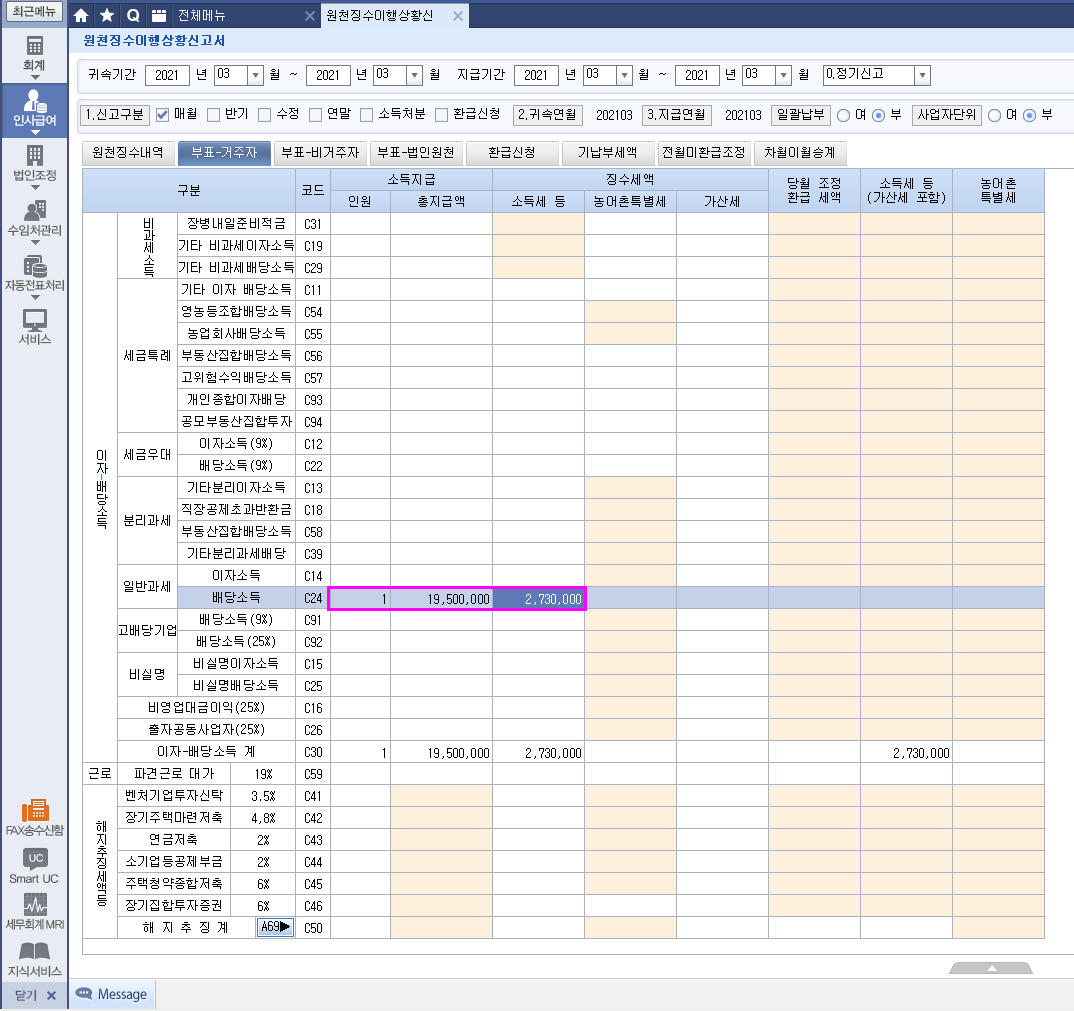The height and width of the screenshot is (1011, 1074).
Task: Select 여 radio for 사업자단위
Action: [x=995, y=115]
